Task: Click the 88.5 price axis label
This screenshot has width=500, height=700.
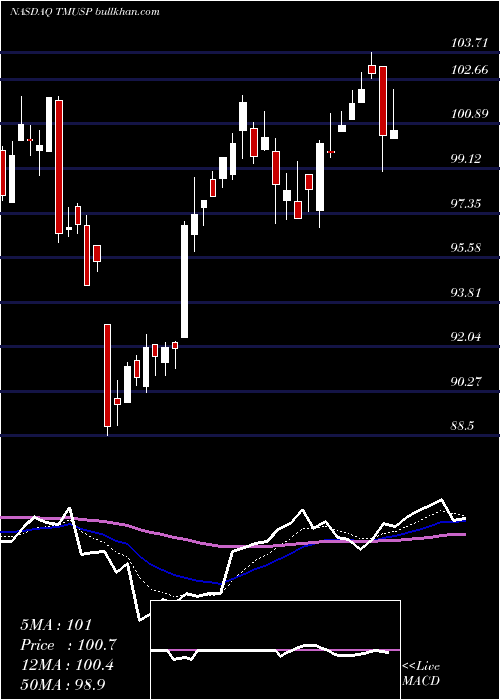Action: pyautogui.click(x=463, y=426)
